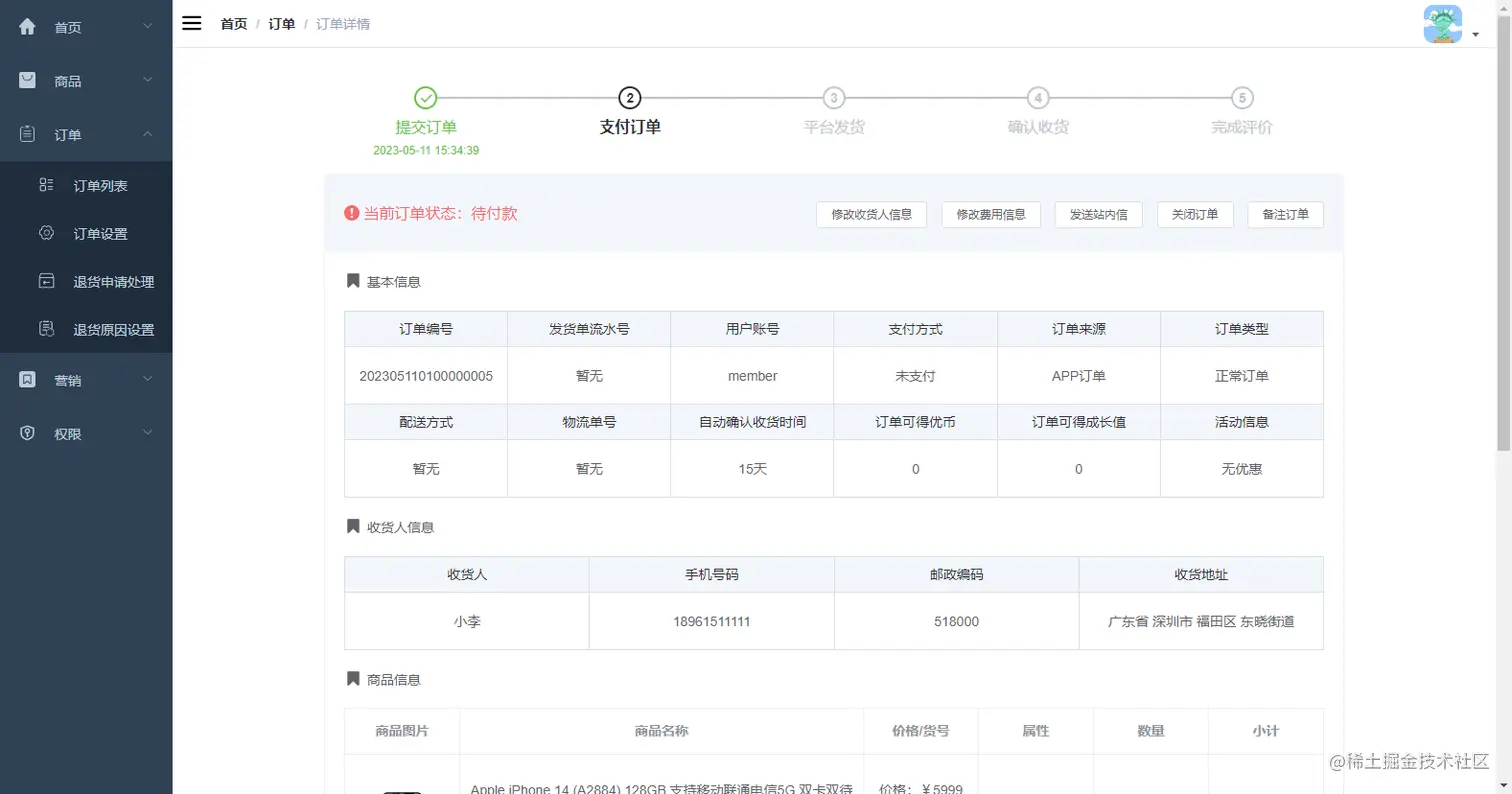Click the 退货申请处理 return icon
The width and height of the screenshot is (1512, 794).
pos(46,281)
